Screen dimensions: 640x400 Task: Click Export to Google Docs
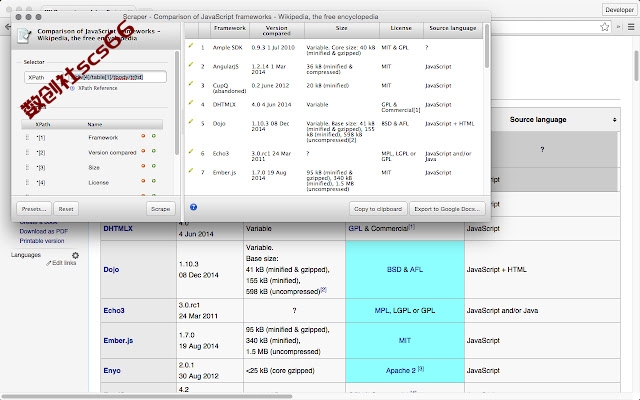447,209
